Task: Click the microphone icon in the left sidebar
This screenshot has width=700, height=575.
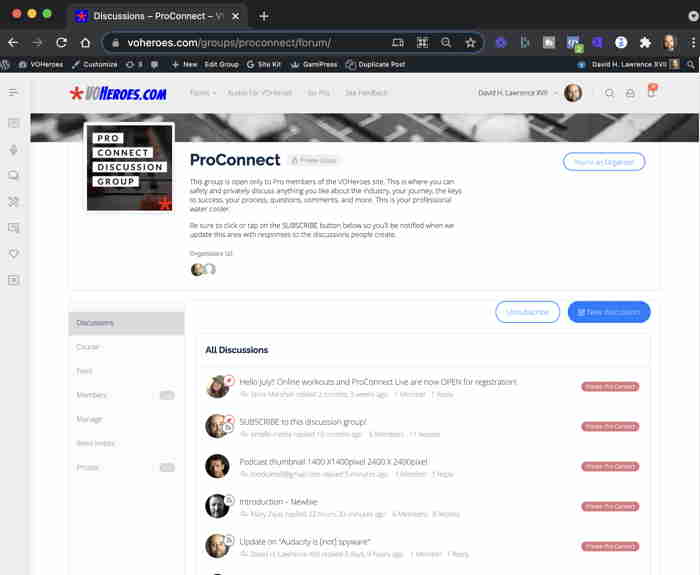Action: click(14, 150)
